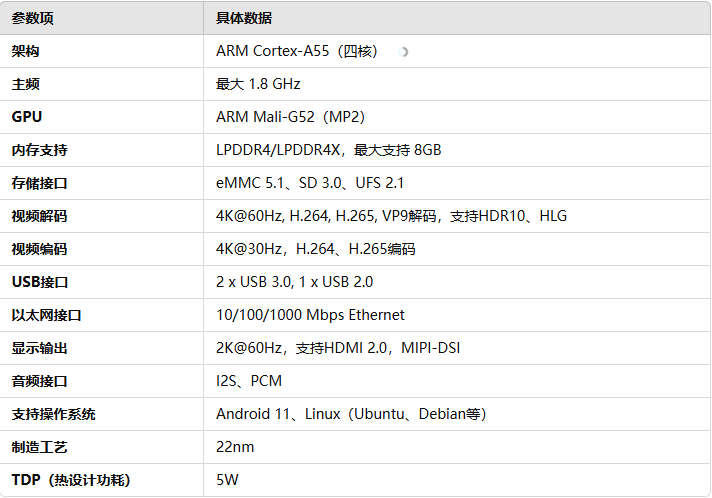Viewport: 712px width, 498px height.
Task: Click the loading spinner icon beside 四核
Action: (x=403, y=52)
